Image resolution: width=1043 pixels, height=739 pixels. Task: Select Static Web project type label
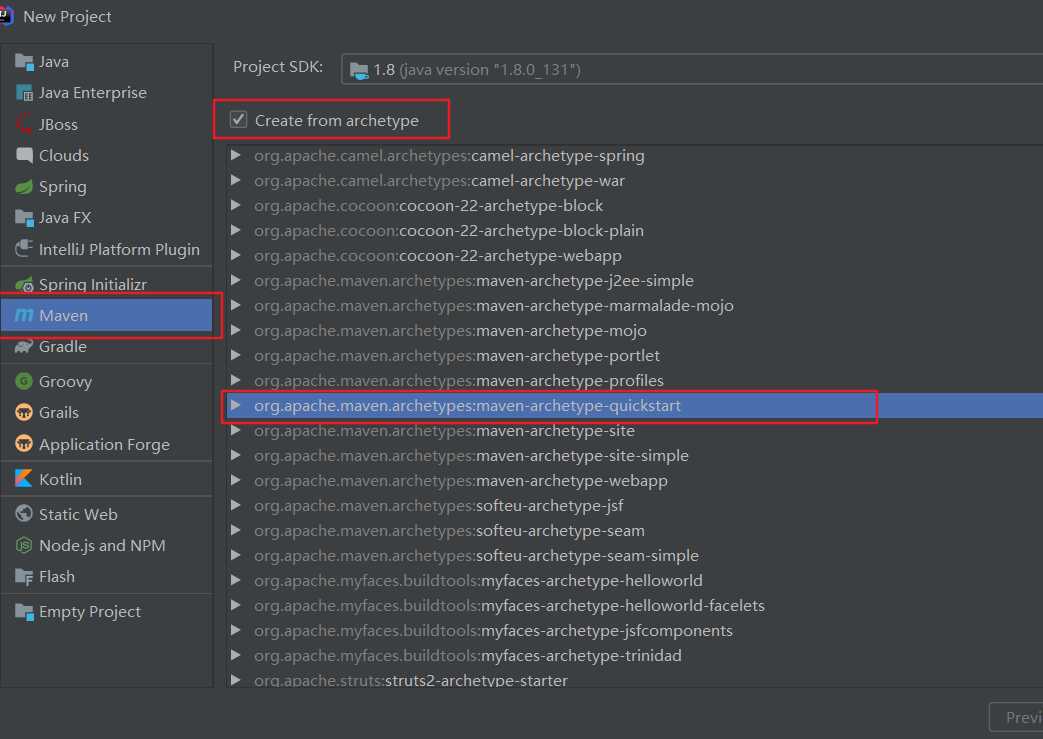[78, 514]
